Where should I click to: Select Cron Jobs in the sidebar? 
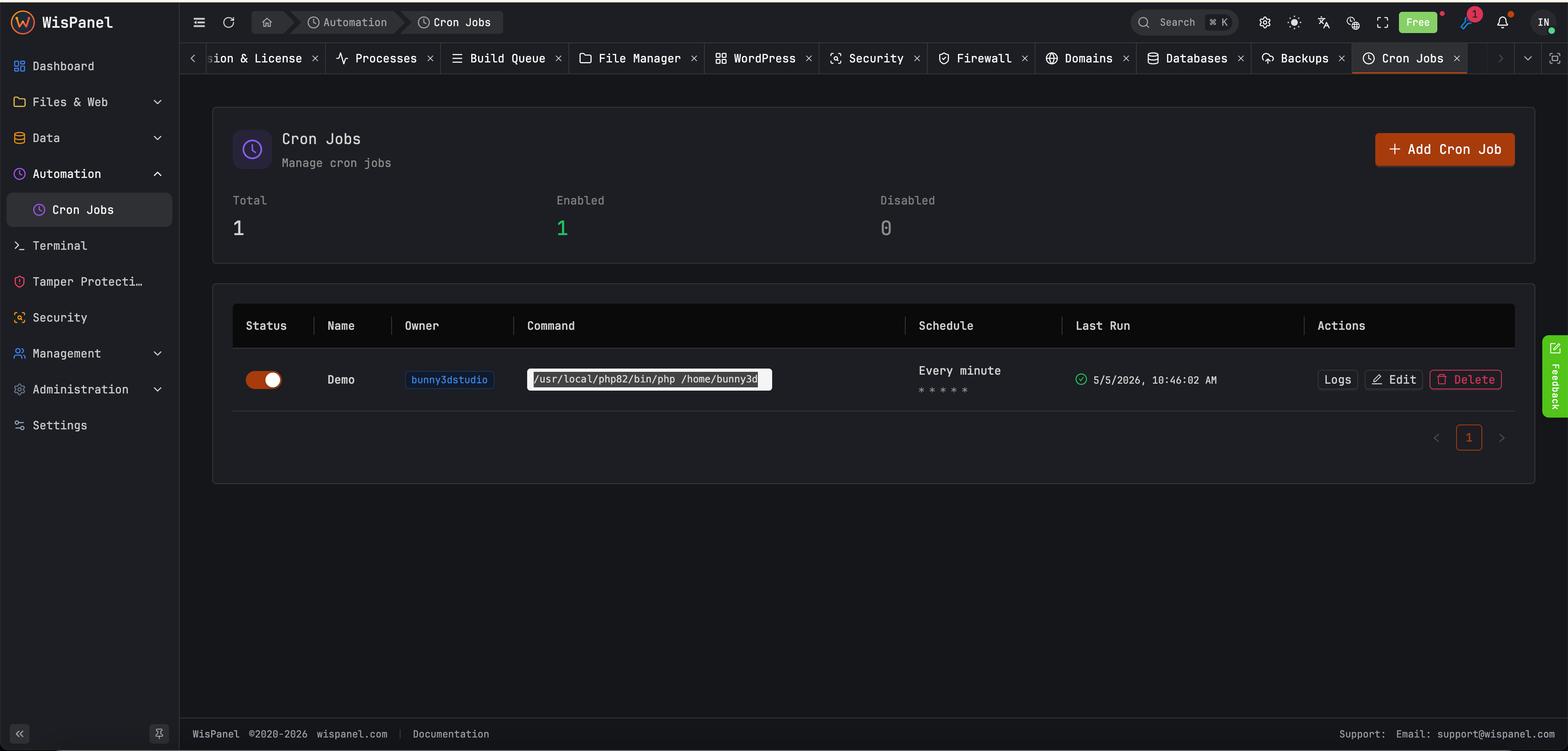(89, 209)
